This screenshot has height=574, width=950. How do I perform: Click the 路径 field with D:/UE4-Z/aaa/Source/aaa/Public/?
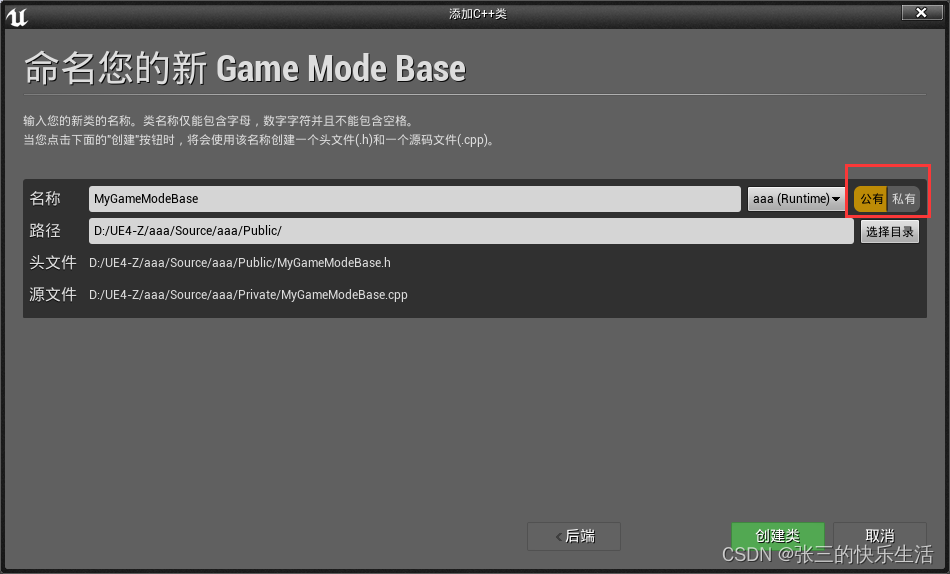tap(471, 231)
